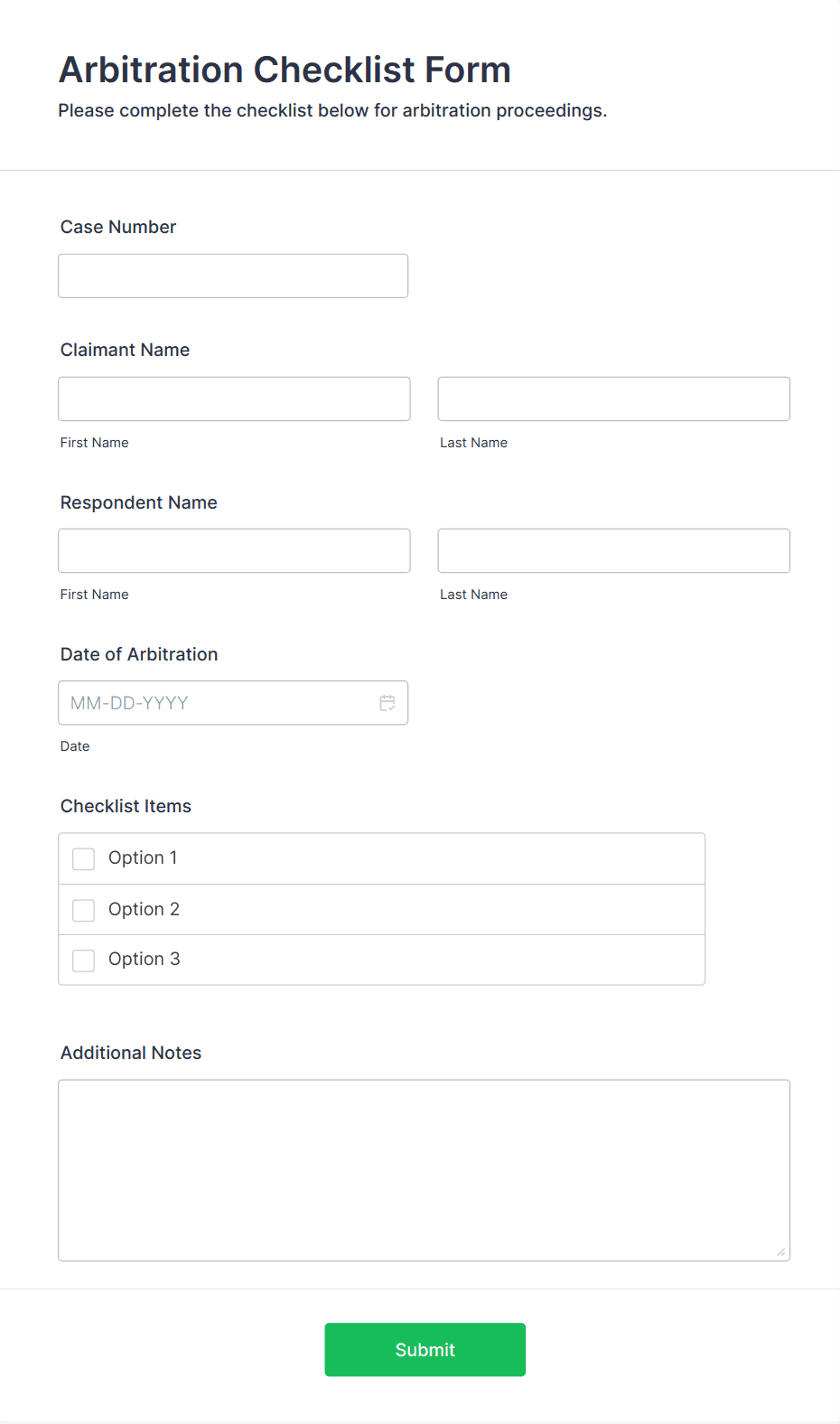This screenshot has width=840, height=1424.
Task: Select the Claimant First Name field
Action: point(234,398)
